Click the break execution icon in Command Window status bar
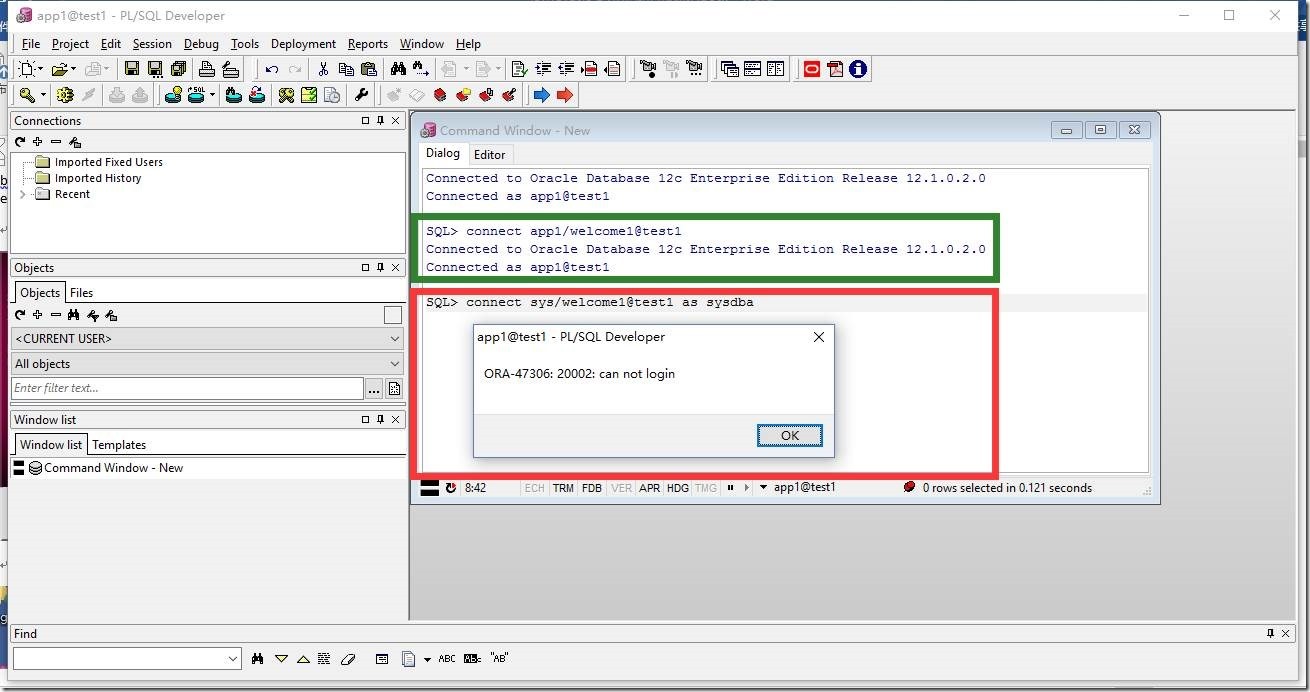 point(451,488)
